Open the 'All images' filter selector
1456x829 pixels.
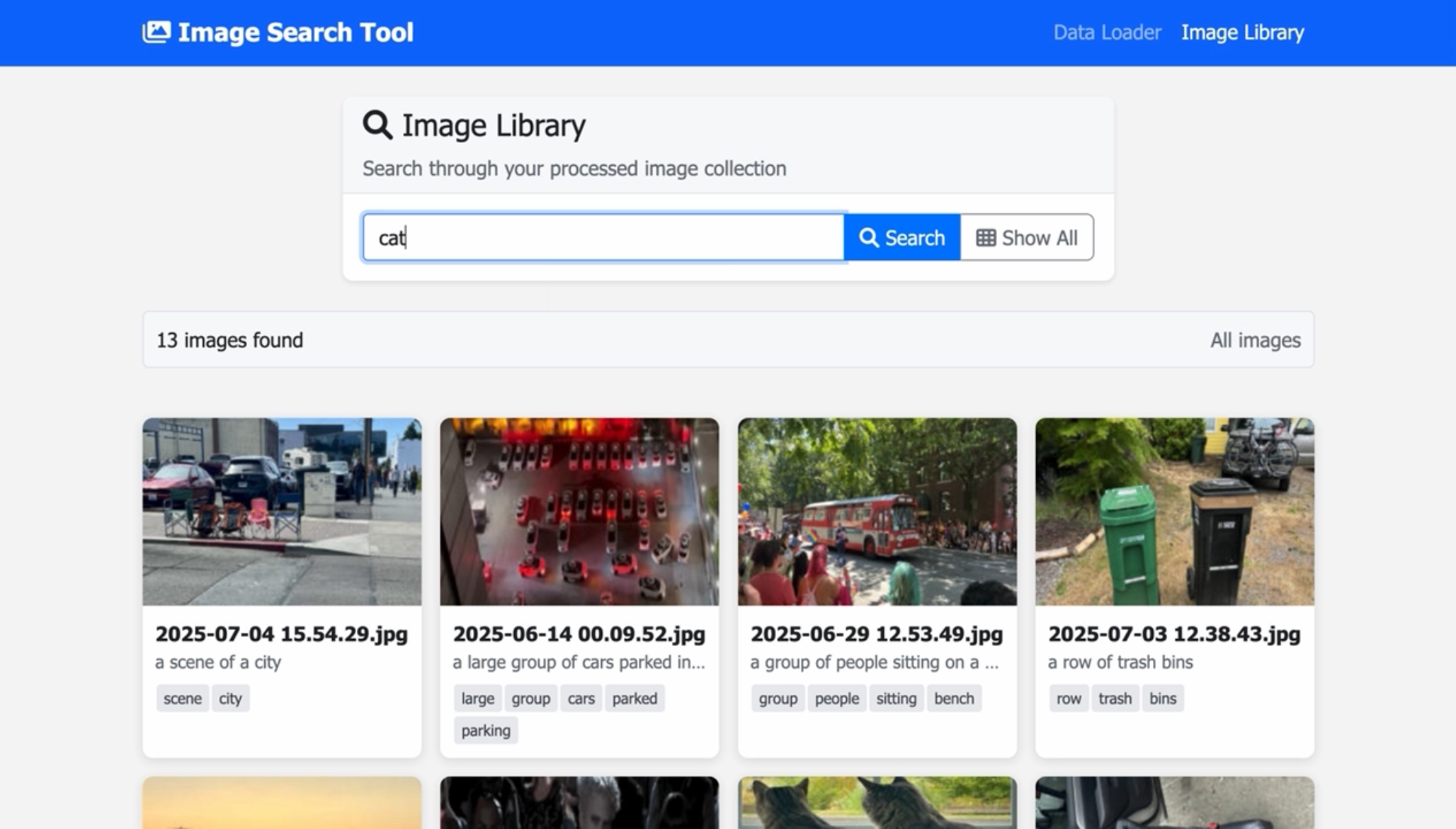click(1254, 340)
